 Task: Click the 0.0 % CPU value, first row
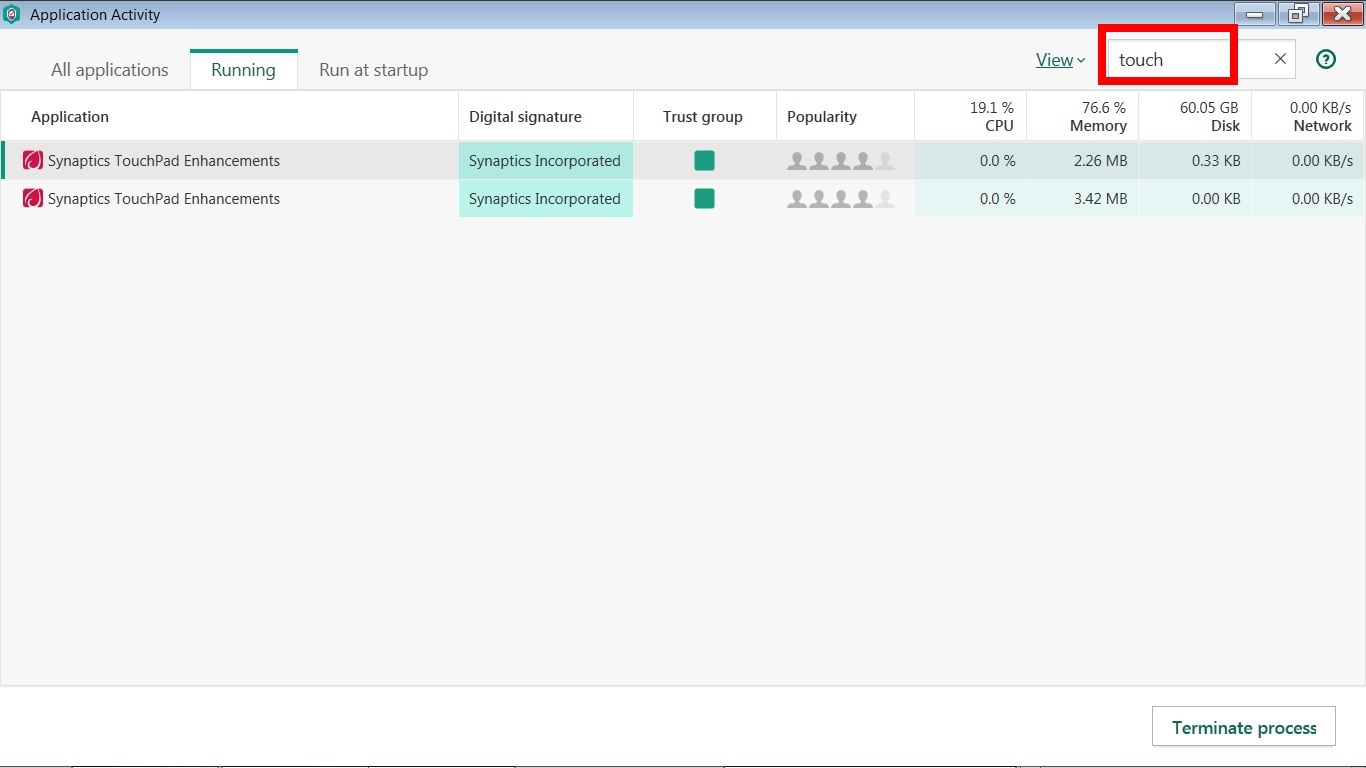pos(997,160)
